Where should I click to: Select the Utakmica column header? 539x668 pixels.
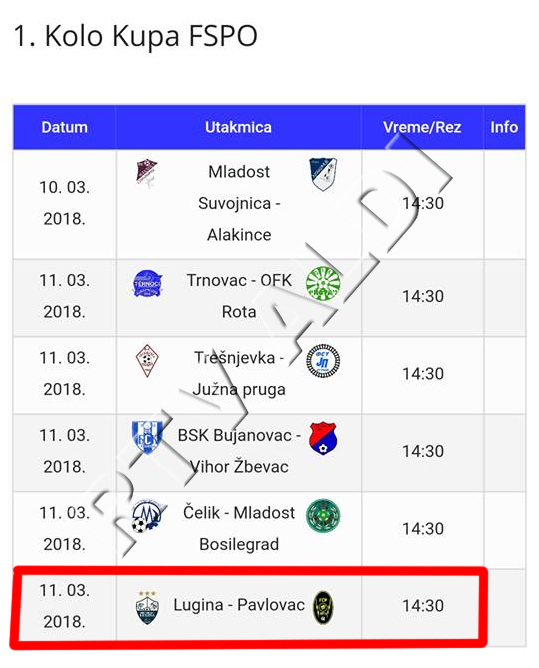(x=238, y=127)
